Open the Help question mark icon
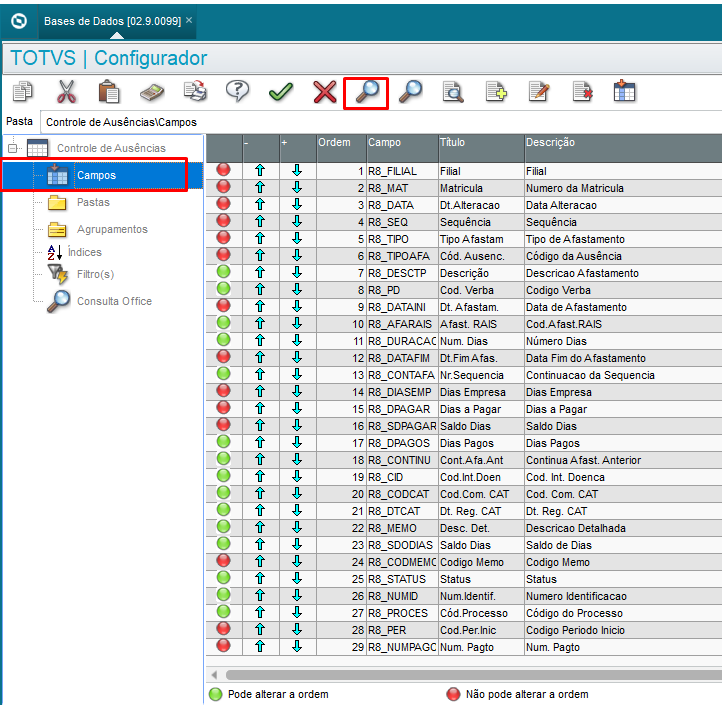Viewport: 722px width, 705px height. click(237, 91)
